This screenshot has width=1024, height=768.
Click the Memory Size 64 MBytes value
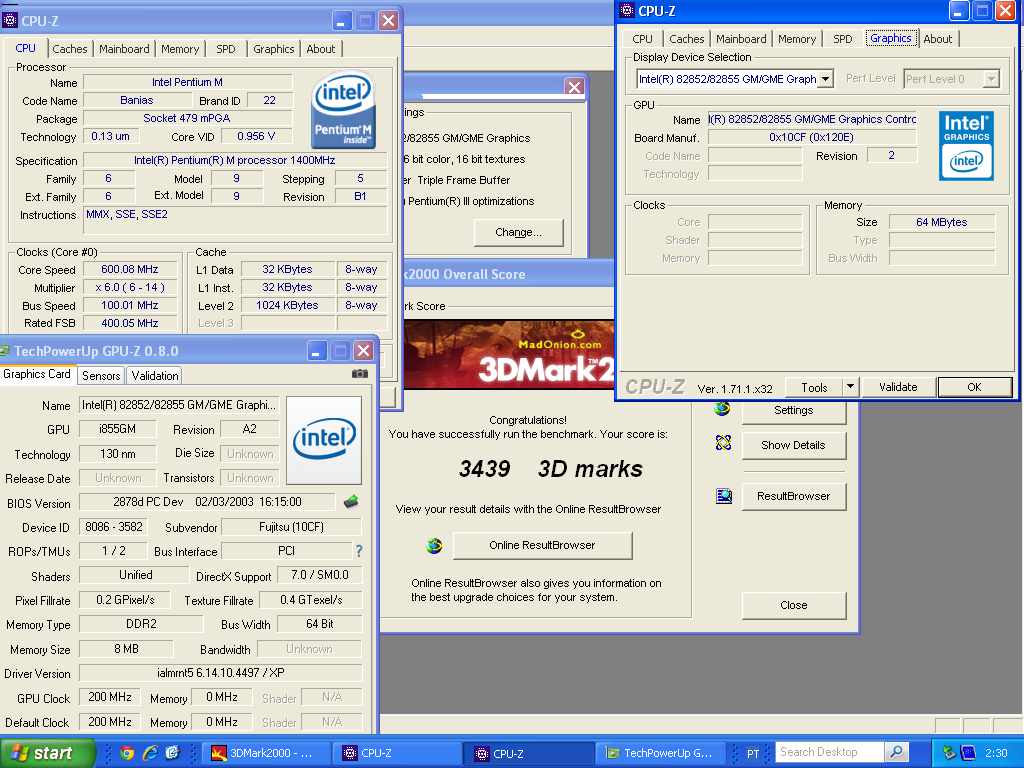(942, 222)
